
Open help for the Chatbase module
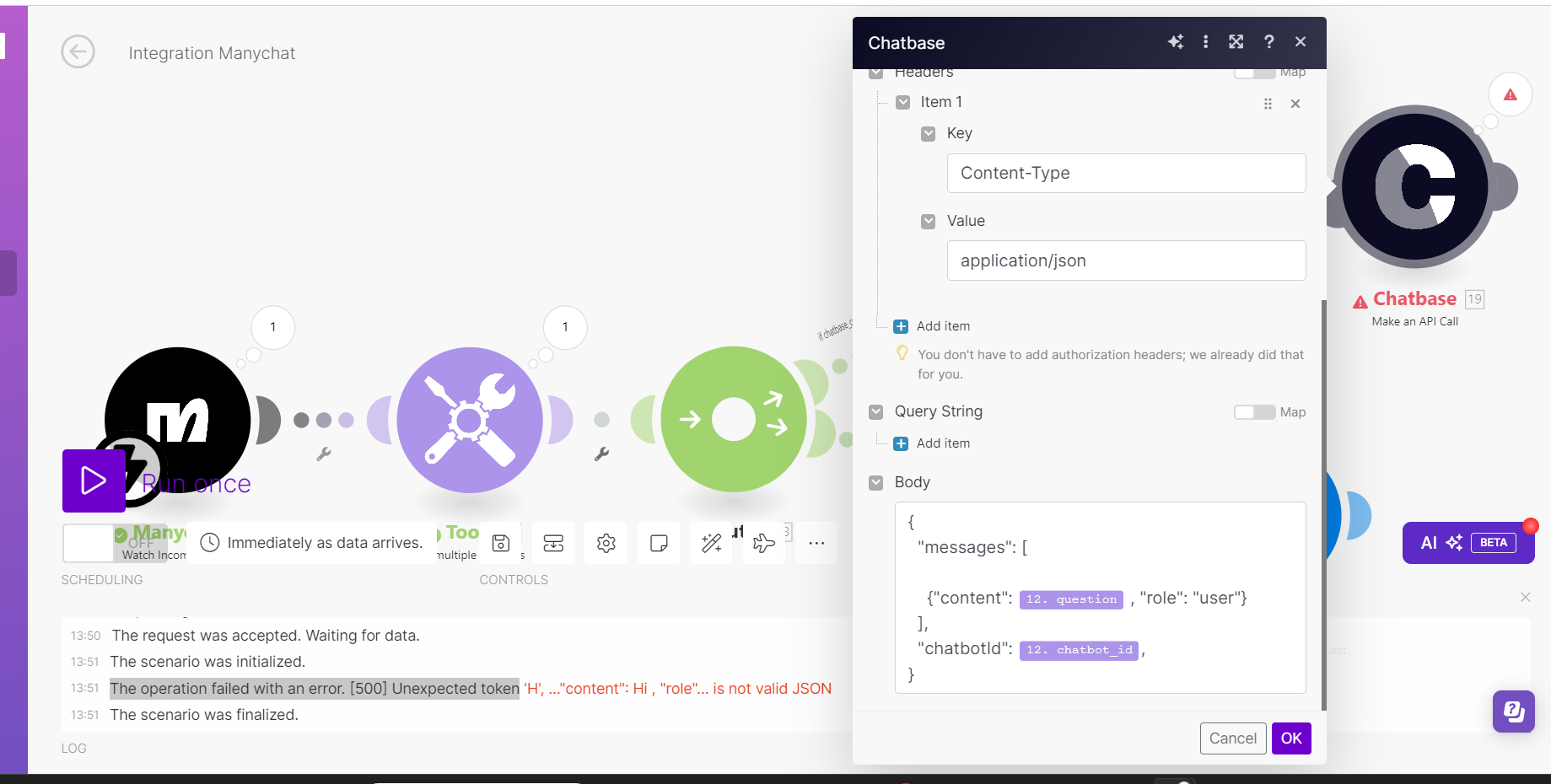click(1268, 42)
